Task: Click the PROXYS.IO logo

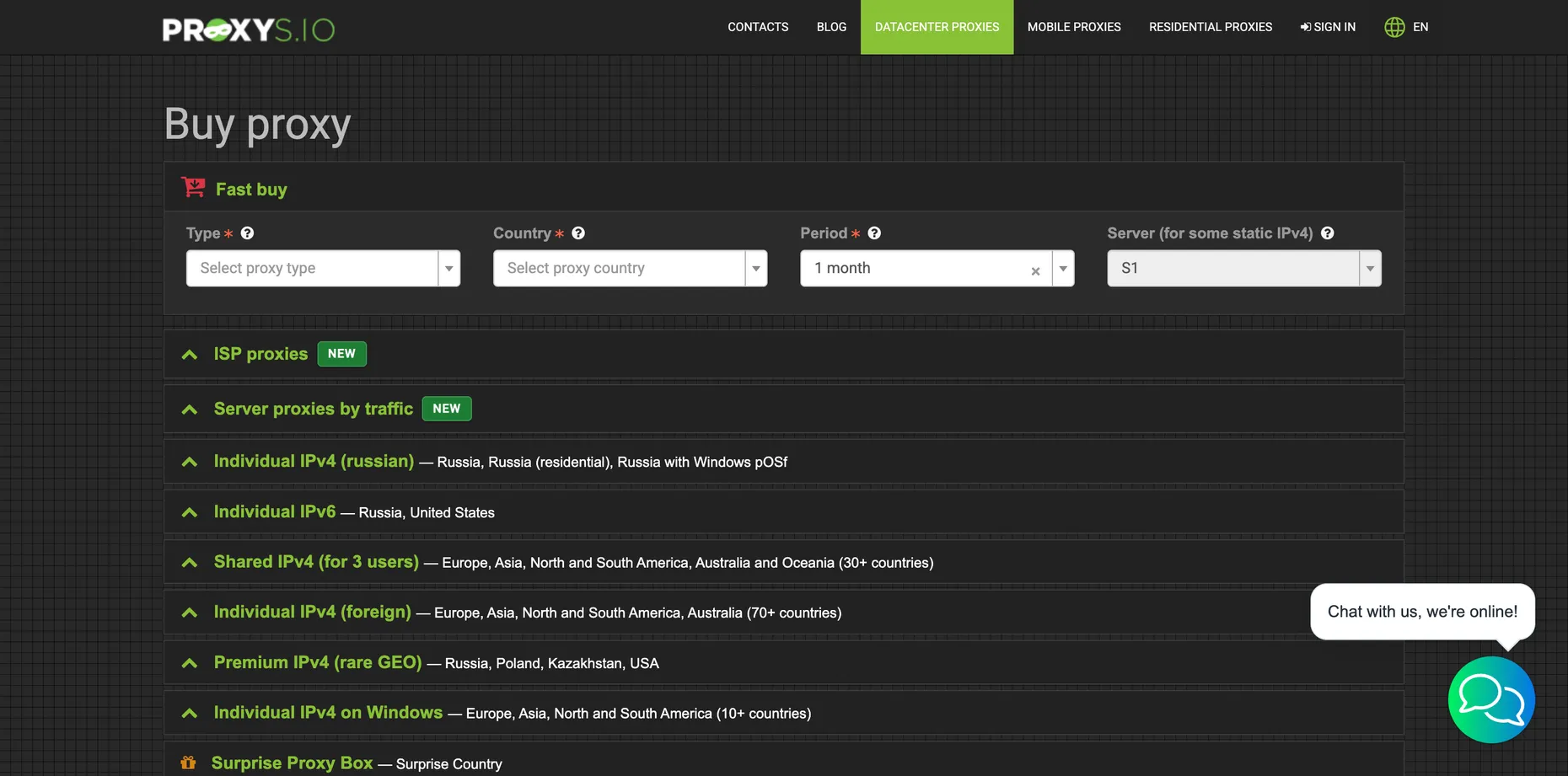Action: click(249, 29)
